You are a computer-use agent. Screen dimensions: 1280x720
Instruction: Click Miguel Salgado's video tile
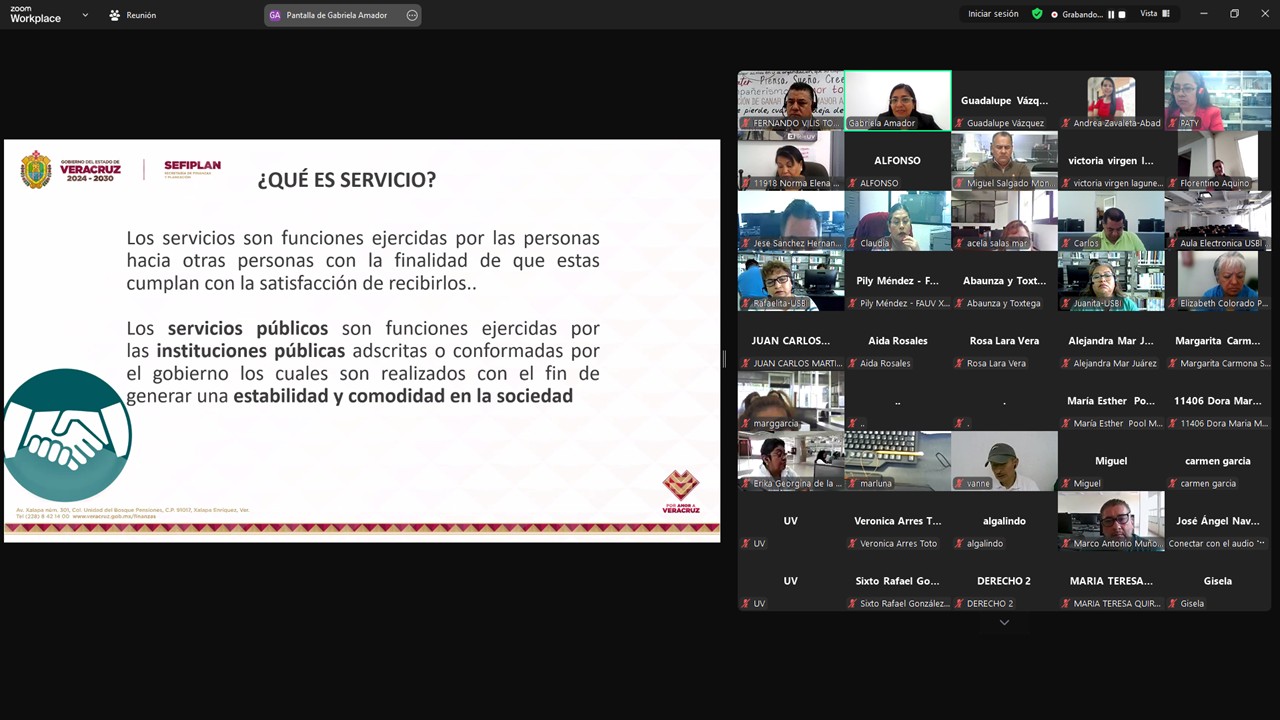[1004, 160]
